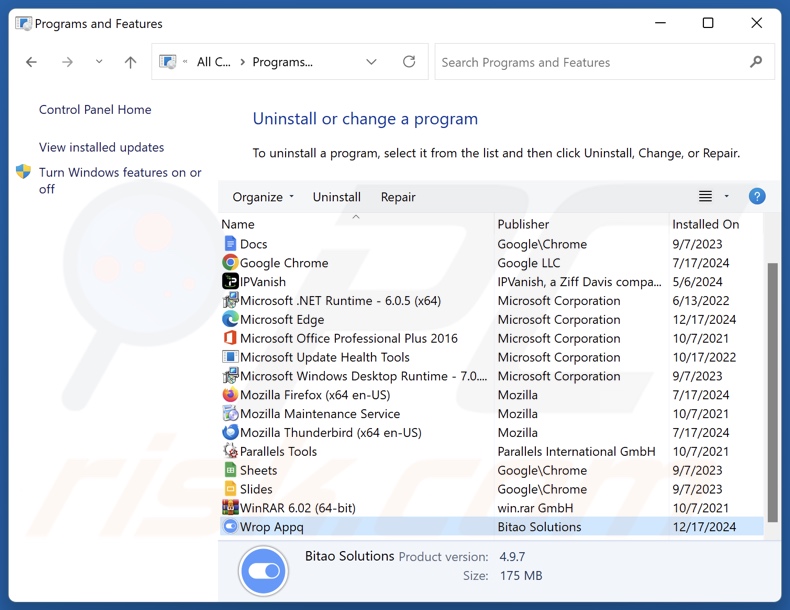Go forward with the forward arrow

(67, 62)
